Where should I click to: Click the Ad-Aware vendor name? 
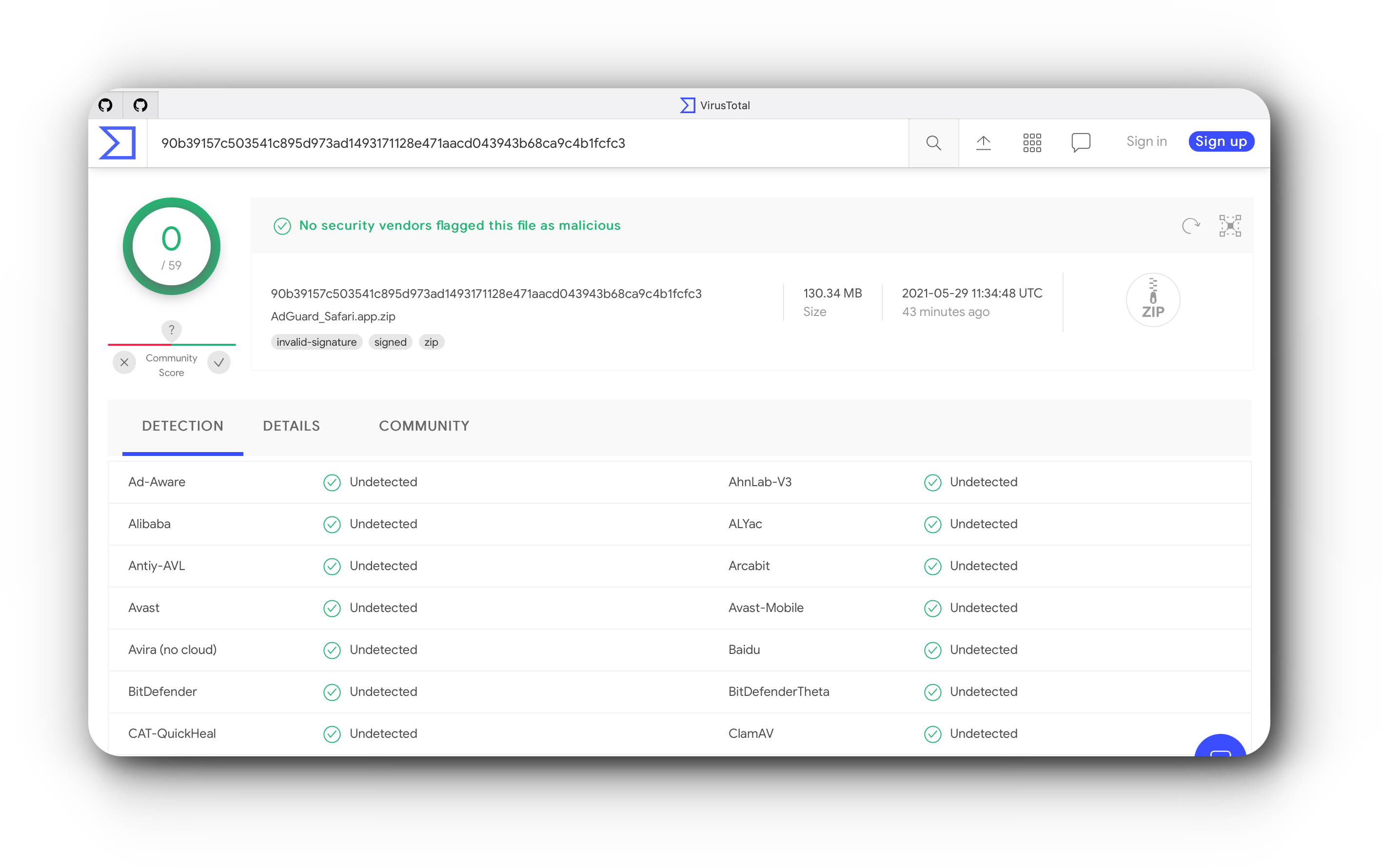click(x=157, y=482)
